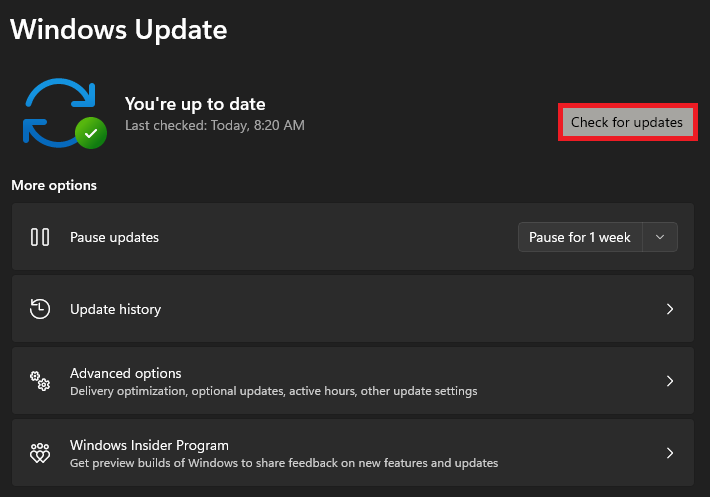The image size is (710, 497).
Task: Click the You're up to date heading
Action: (195, 105)
